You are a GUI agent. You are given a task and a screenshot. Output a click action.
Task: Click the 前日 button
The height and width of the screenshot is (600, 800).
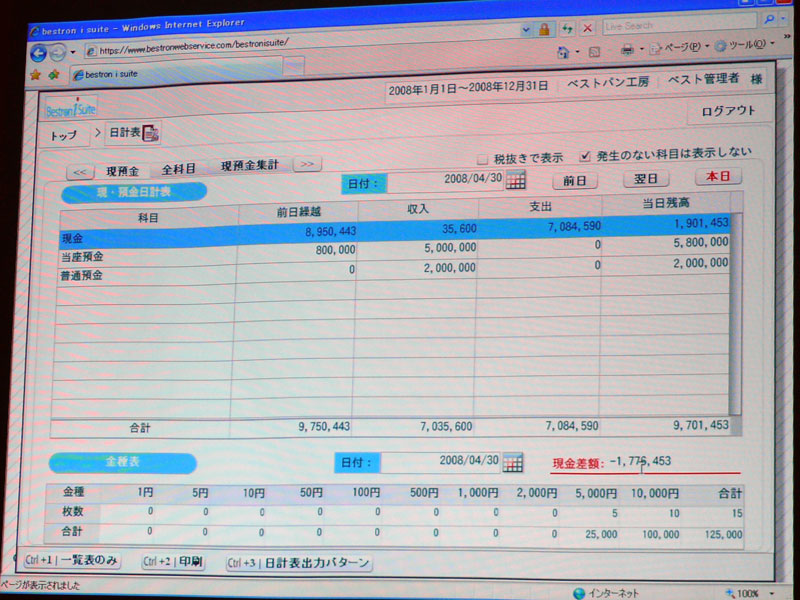tap(574, 181)
